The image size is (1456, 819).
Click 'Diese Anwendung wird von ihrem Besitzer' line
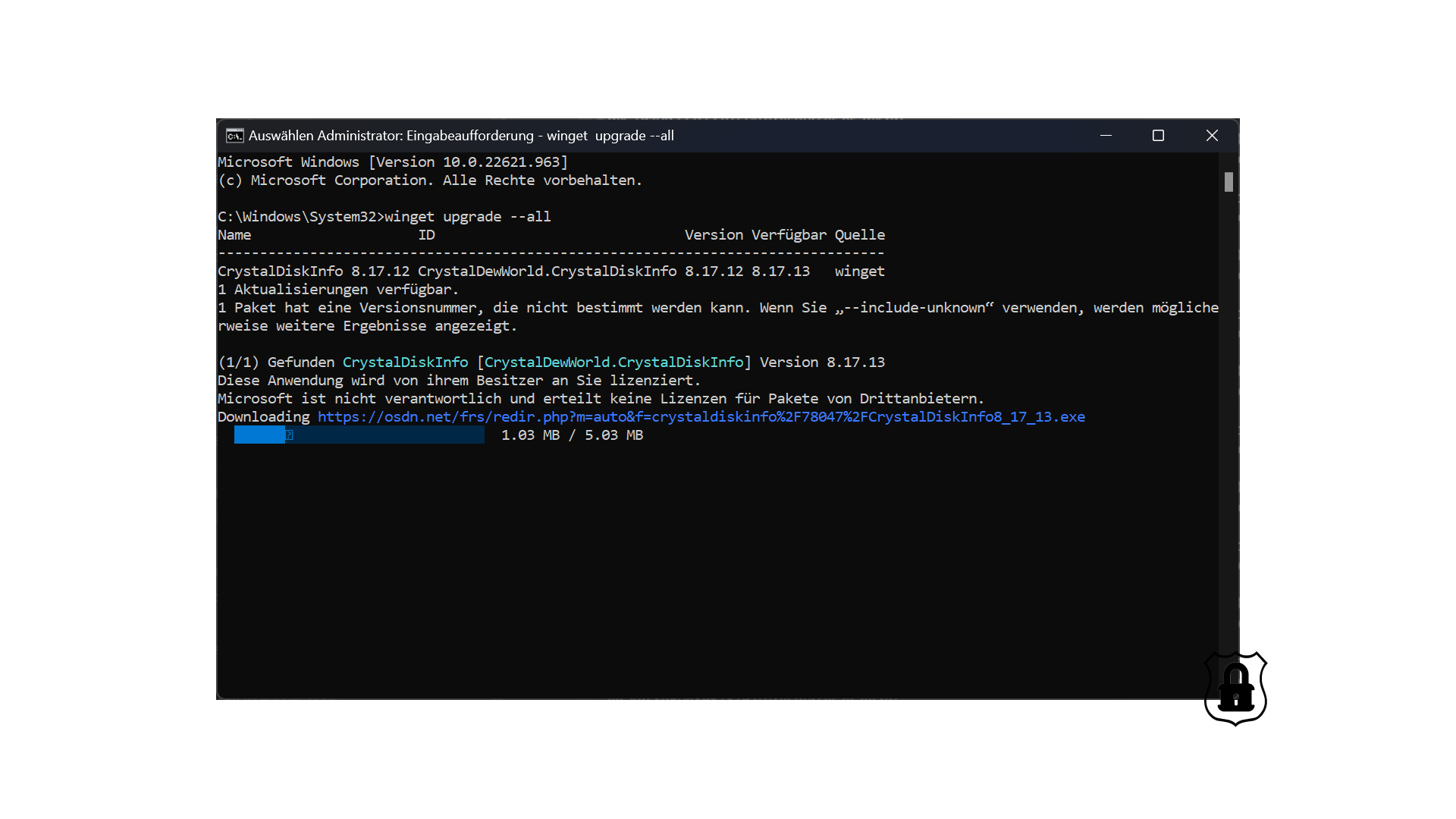point(459,381)
